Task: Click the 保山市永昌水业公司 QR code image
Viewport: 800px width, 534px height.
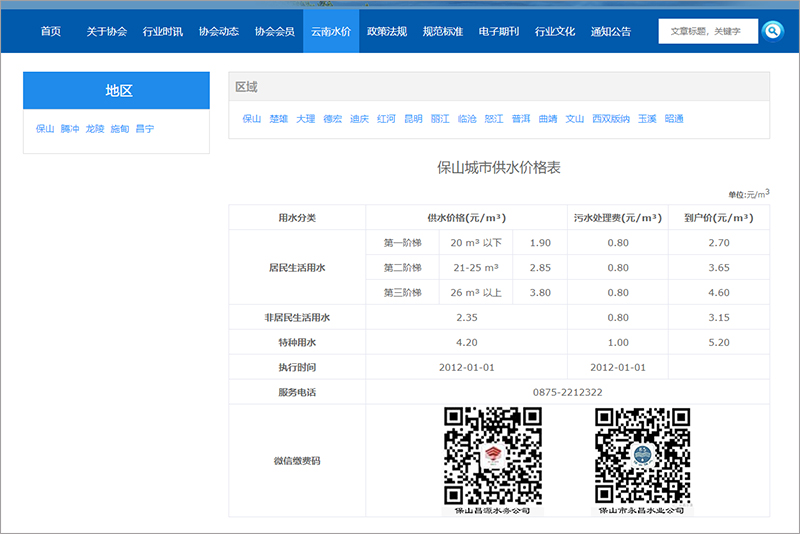Action: tap(642, 456)
